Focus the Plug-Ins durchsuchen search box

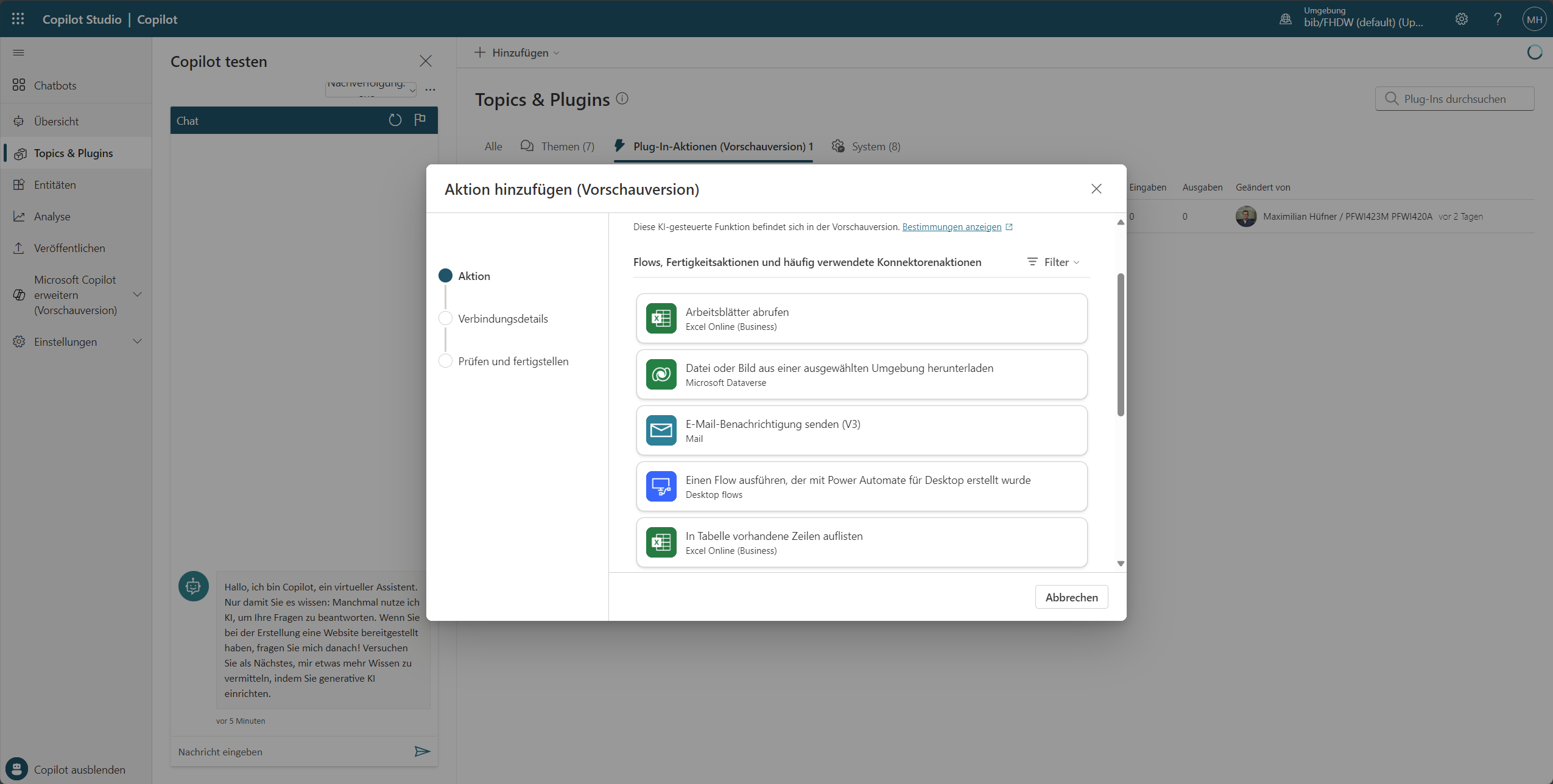click(x=1454, y=99)
